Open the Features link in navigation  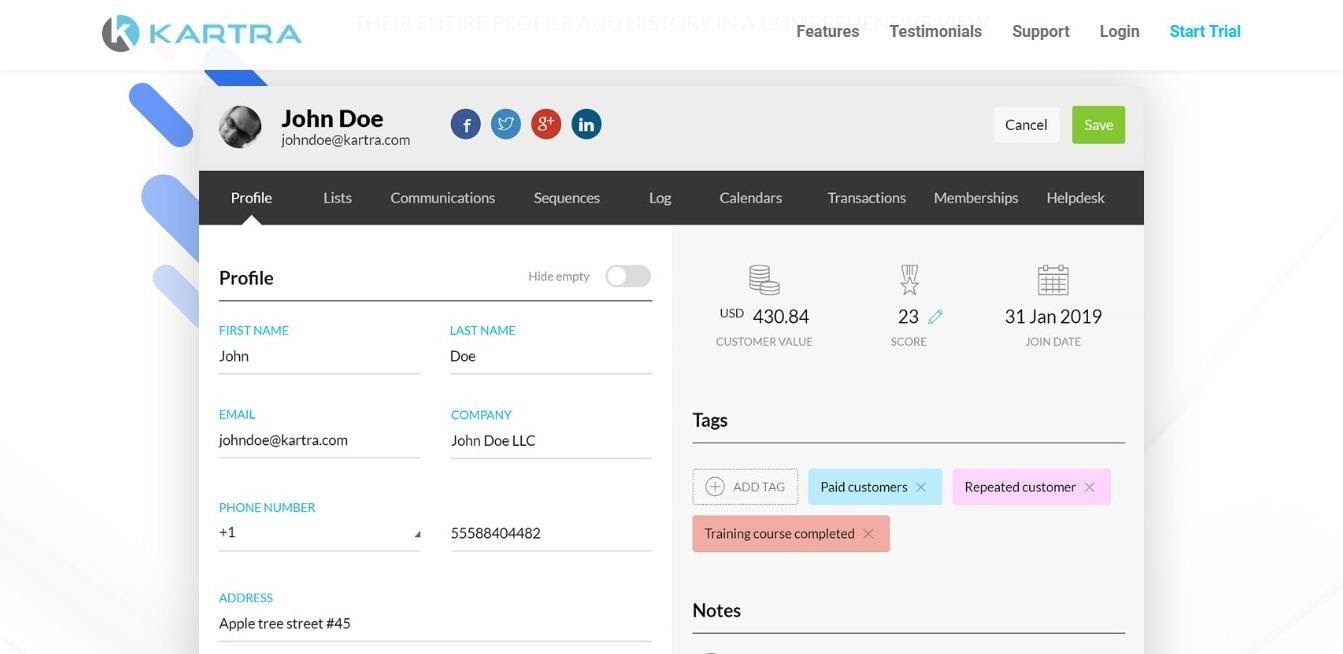click(828, 32)
